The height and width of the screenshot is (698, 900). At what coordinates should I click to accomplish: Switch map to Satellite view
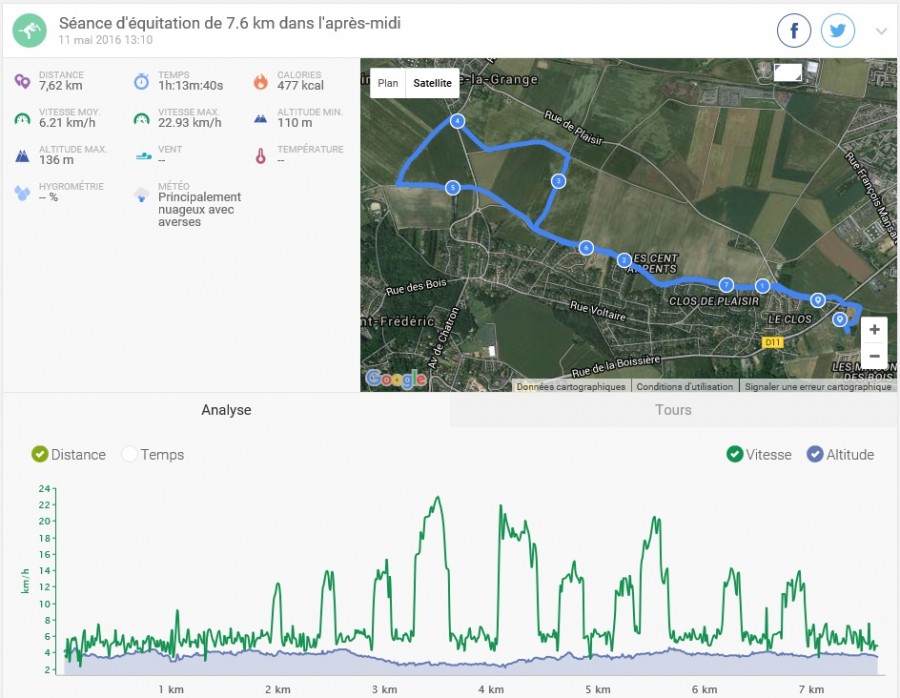pos(432,83)
